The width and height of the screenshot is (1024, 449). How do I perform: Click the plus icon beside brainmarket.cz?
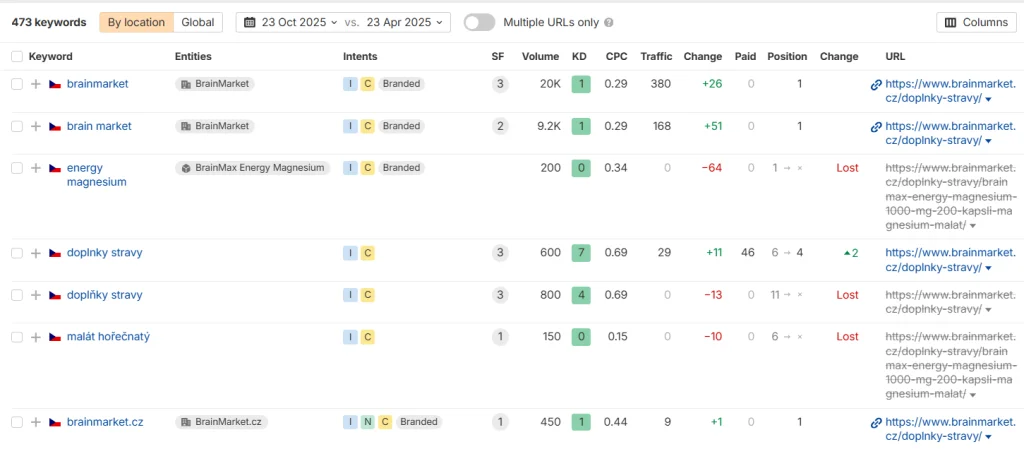tap(36, 422)
